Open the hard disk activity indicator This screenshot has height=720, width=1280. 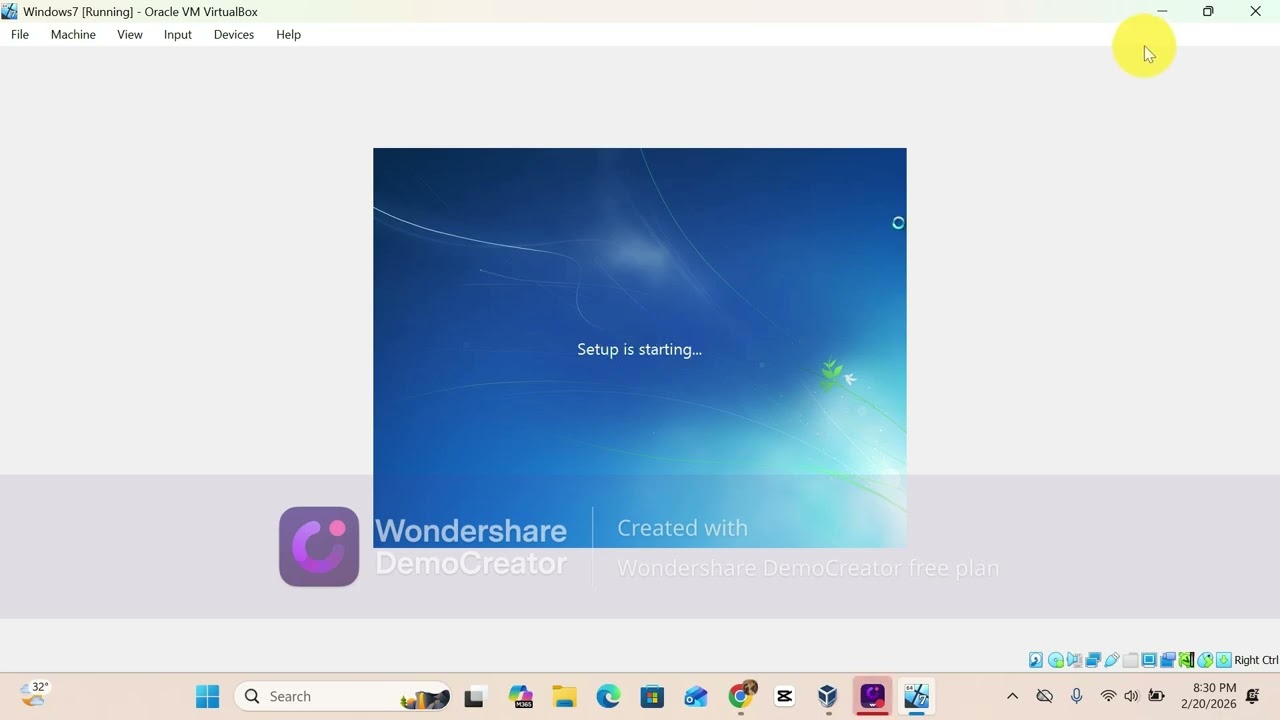[1036, 660]
